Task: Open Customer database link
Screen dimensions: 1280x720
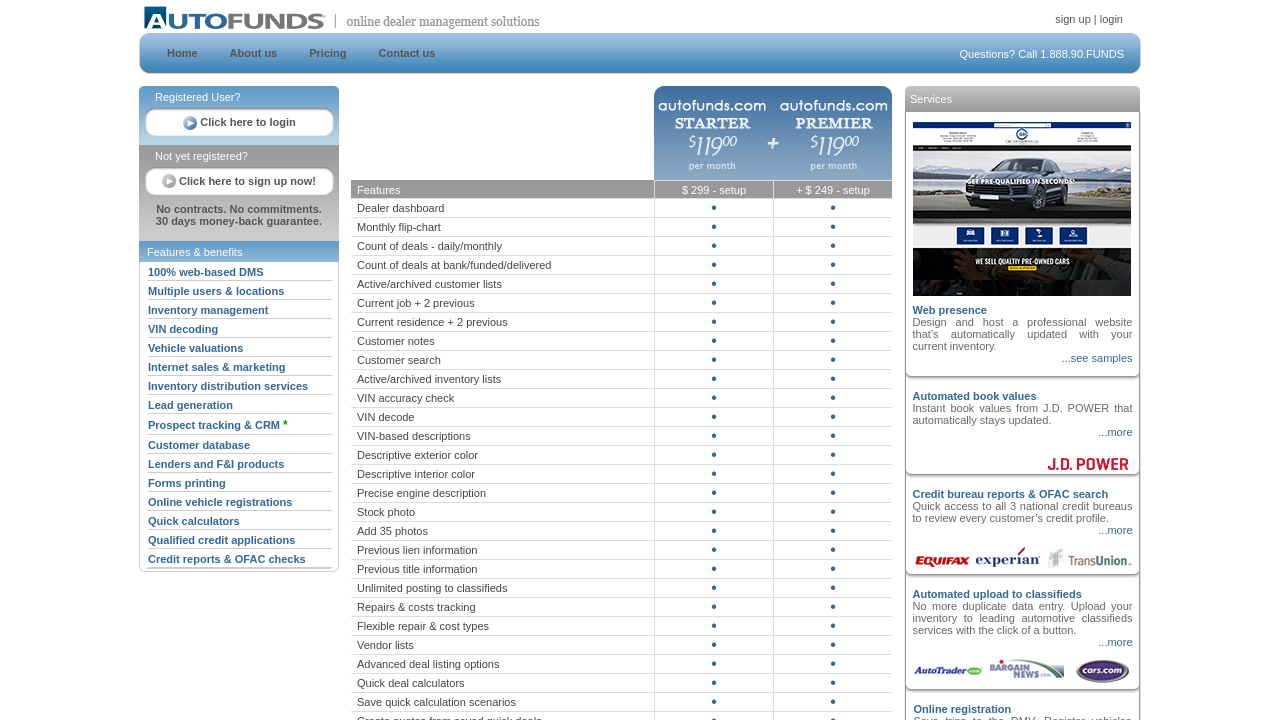Action: 199,445
